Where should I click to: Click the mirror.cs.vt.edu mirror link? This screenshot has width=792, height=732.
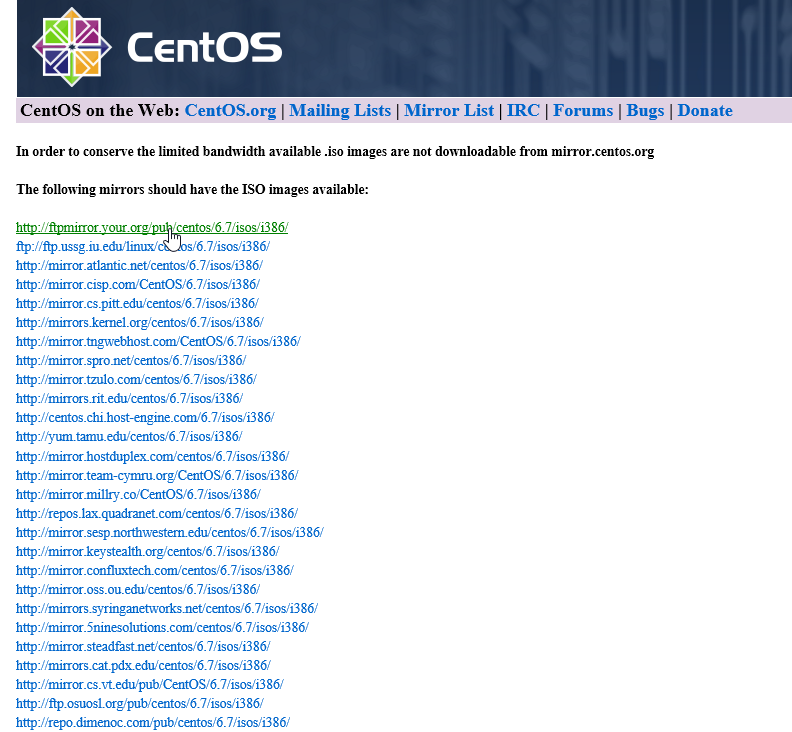(150, 685)
